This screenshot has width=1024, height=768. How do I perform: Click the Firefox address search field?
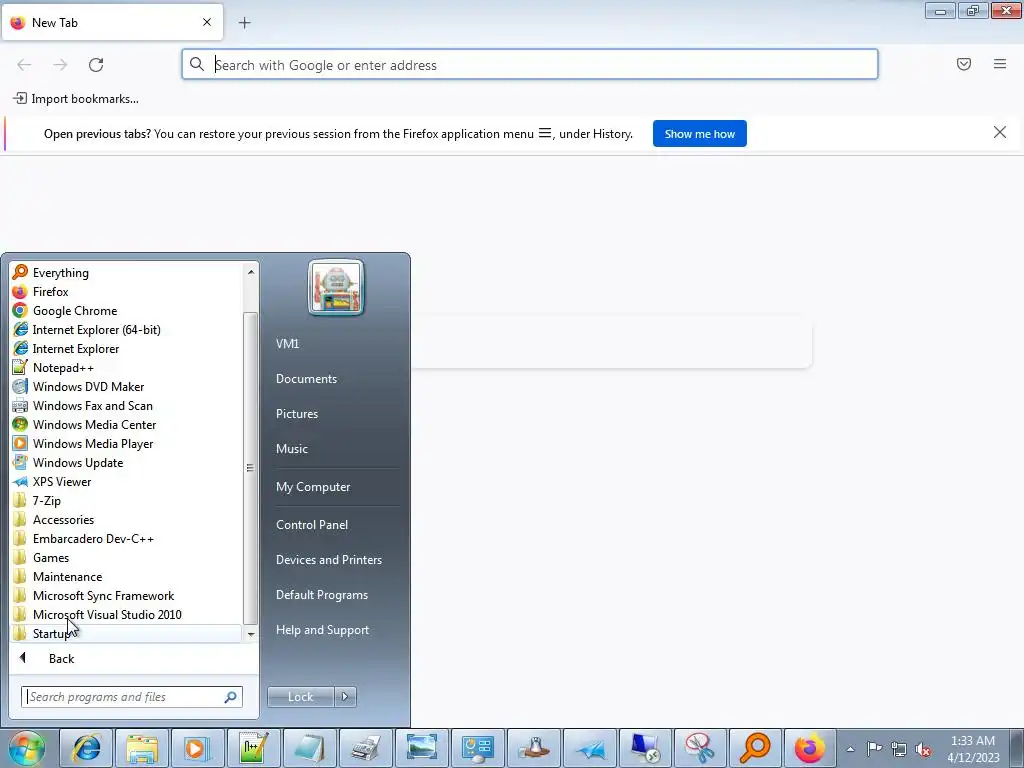click(x=530, y=65)
